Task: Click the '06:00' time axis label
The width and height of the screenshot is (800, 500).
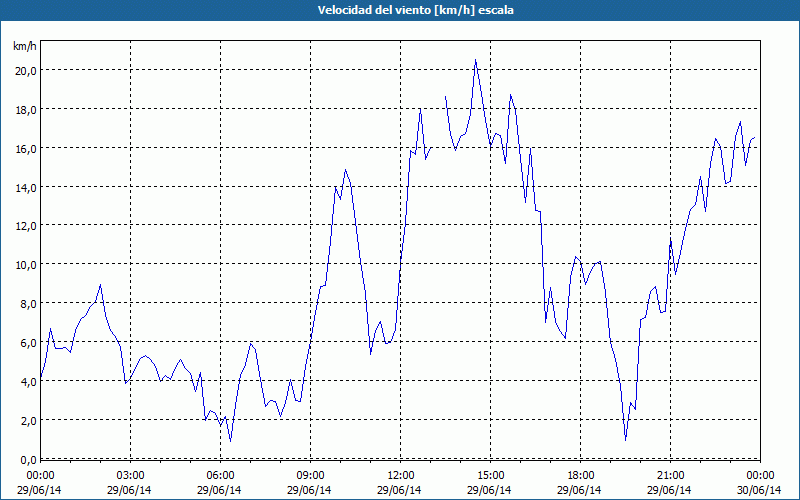Action: pyautogui.click(x=220, y=476)
